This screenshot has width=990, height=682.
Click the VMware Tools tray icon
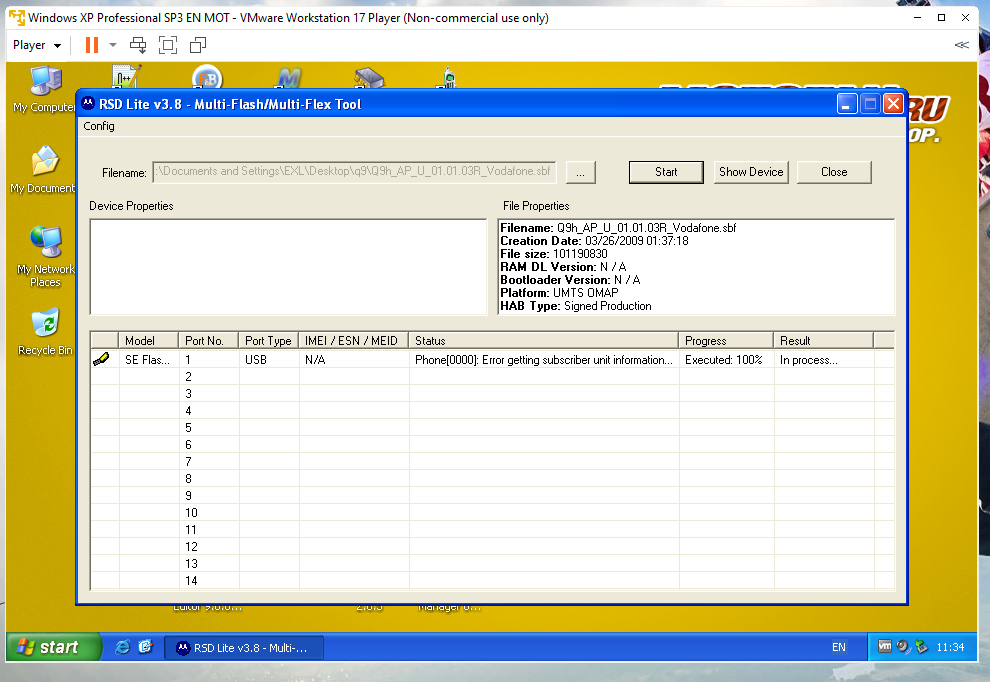click(x=885, y=647)
